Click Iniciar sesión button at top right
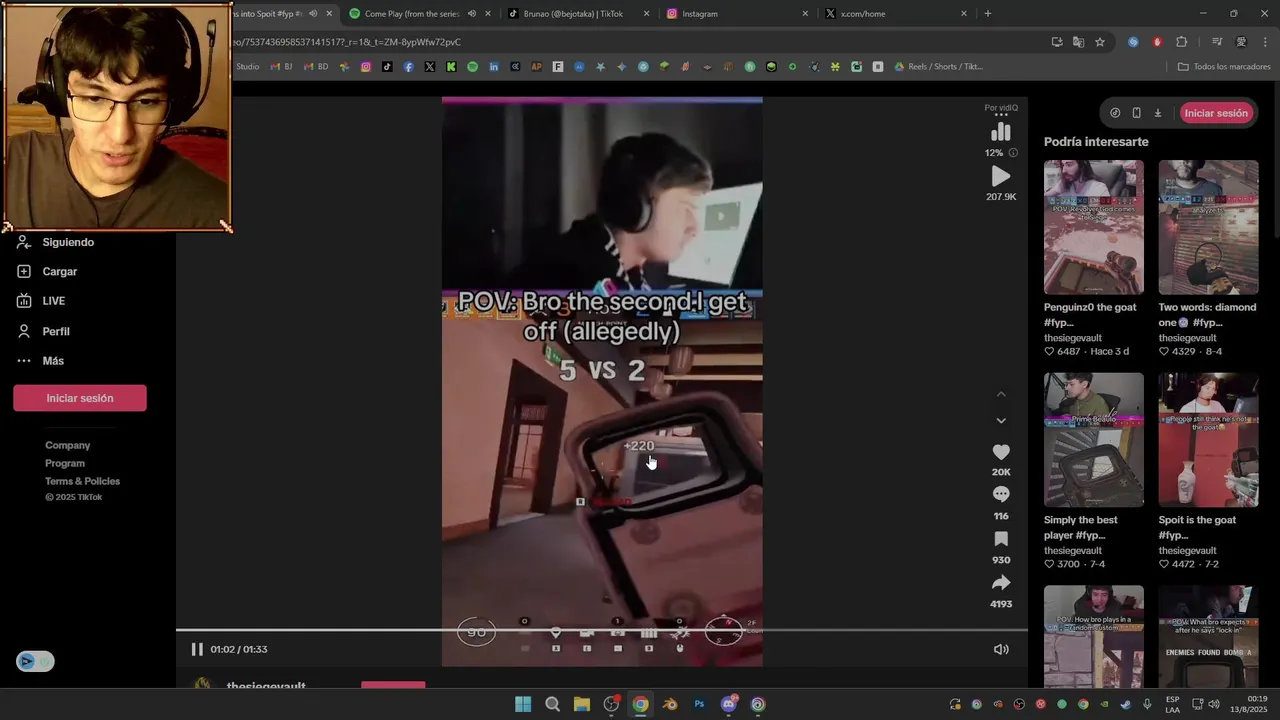This screenshot has height=720, width=1280. click(1216, 113)
